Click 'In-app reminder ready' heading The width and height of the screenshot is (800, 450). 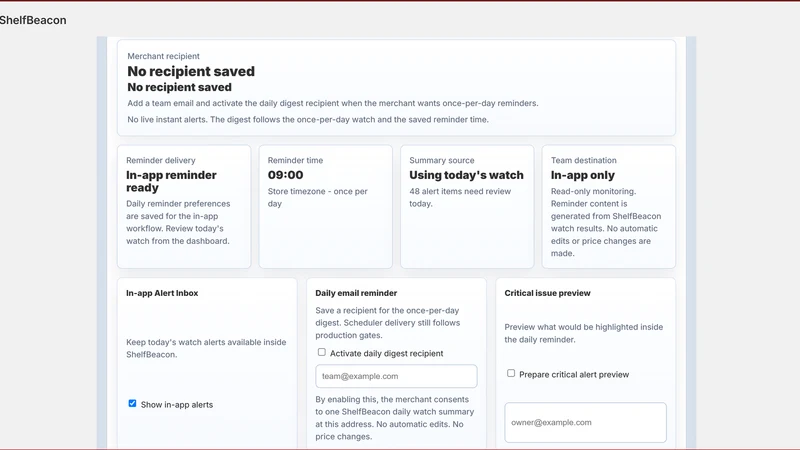tap(171, 181)
